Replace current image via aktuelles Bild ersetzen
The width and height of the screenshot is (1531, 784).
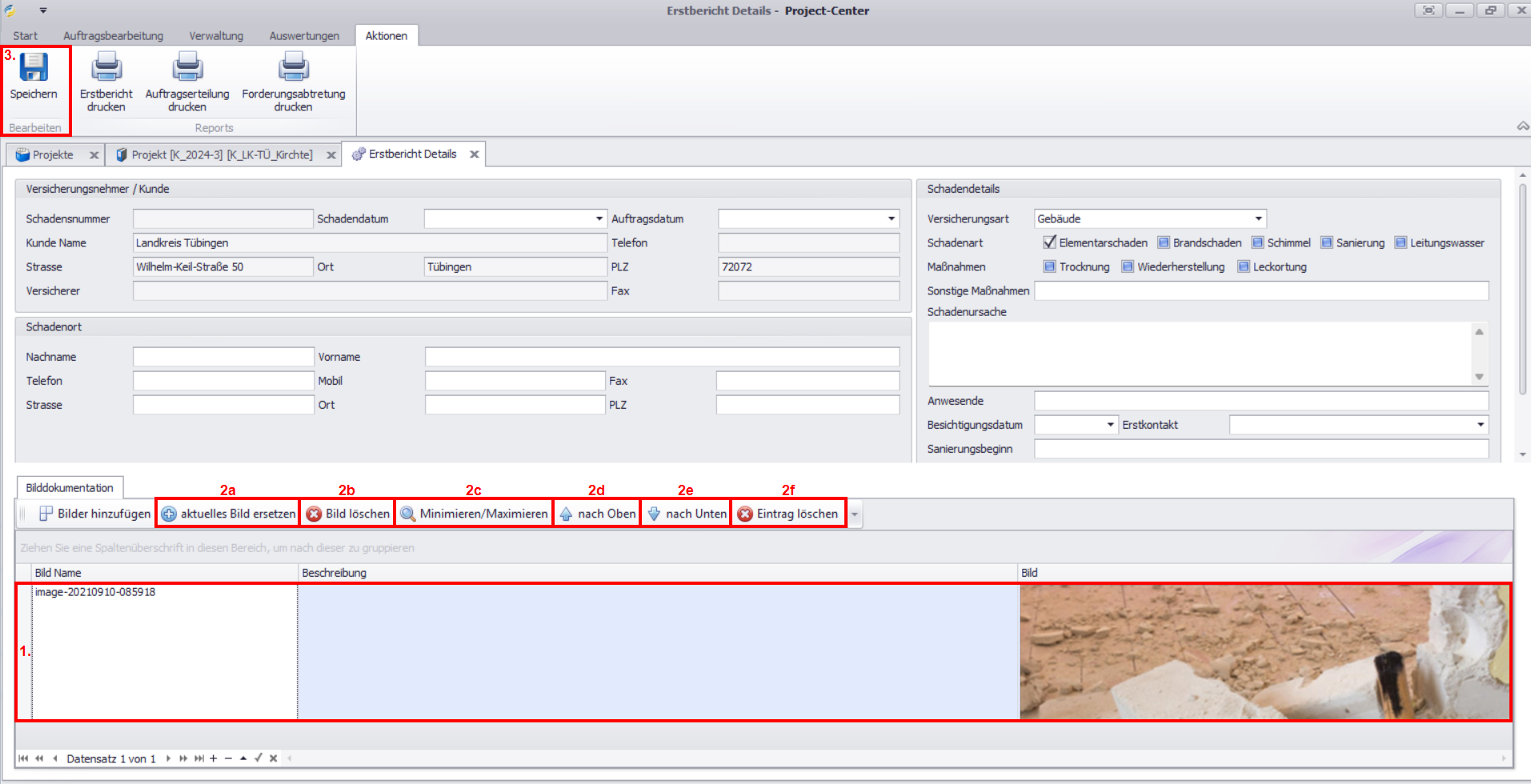click(228, 514)
